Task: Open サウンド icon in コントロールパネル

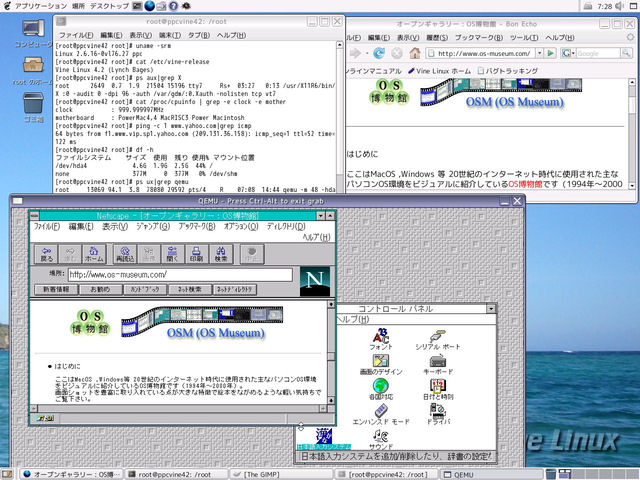Action: [381, 440]
